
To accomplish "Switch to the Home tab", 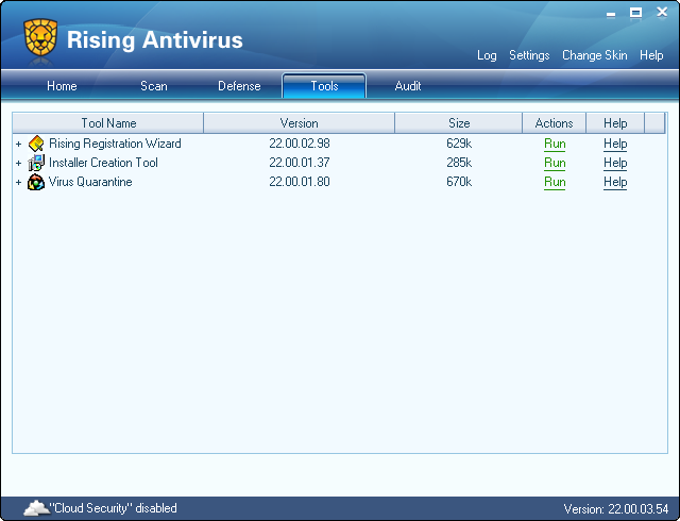I will [x=62, y=86].
